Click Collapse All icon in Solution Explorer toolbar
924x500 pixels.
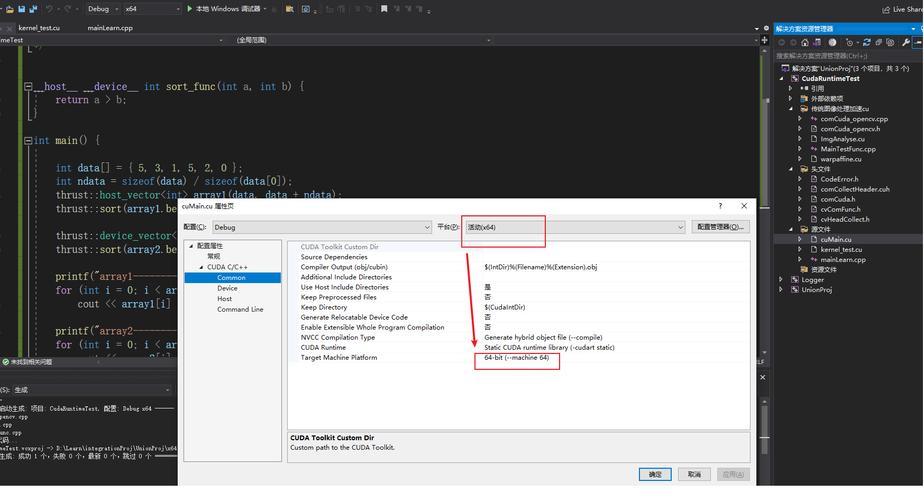coord(879,42)
